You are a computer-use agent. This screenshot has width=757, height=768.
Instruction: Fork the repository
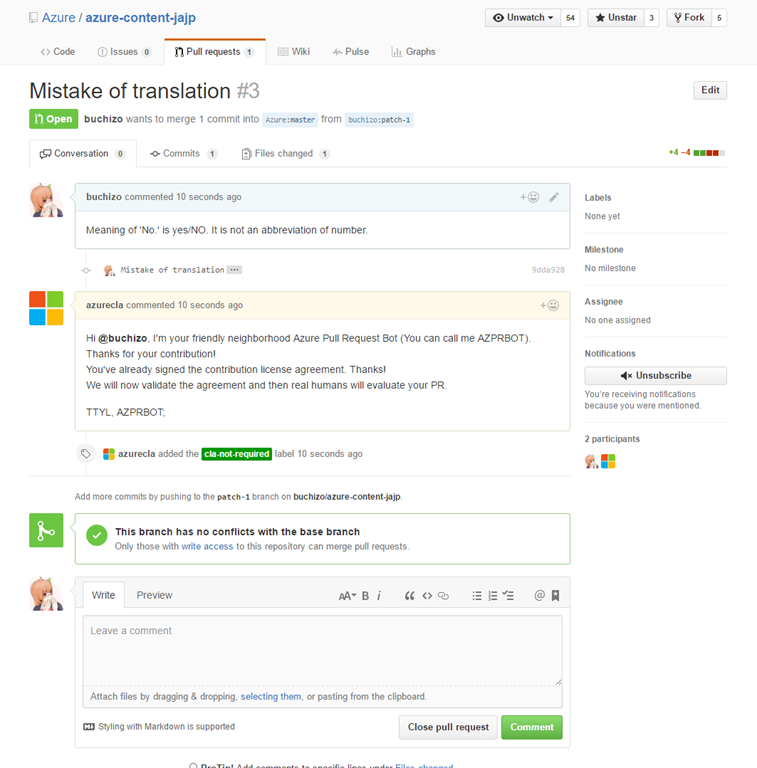689,18
